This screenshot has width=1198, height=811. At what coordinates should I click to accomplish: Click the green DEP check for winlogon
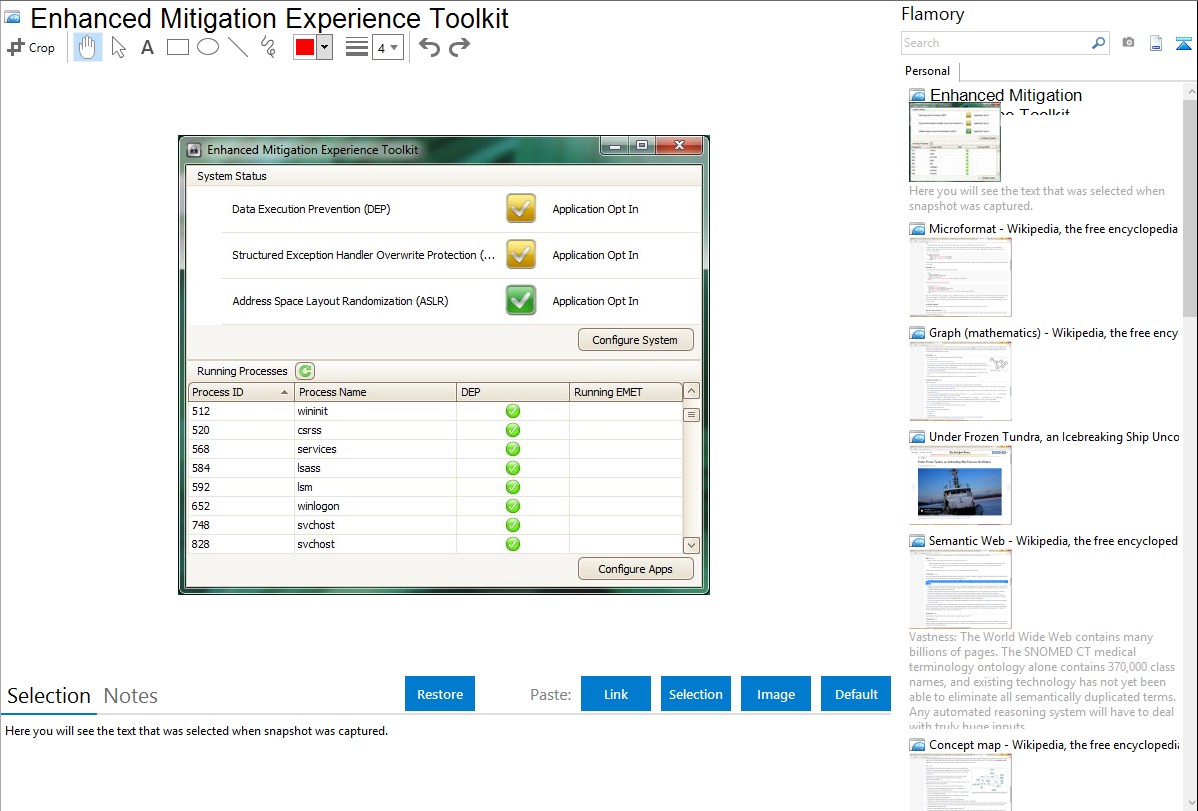click(x=513, y=506)
